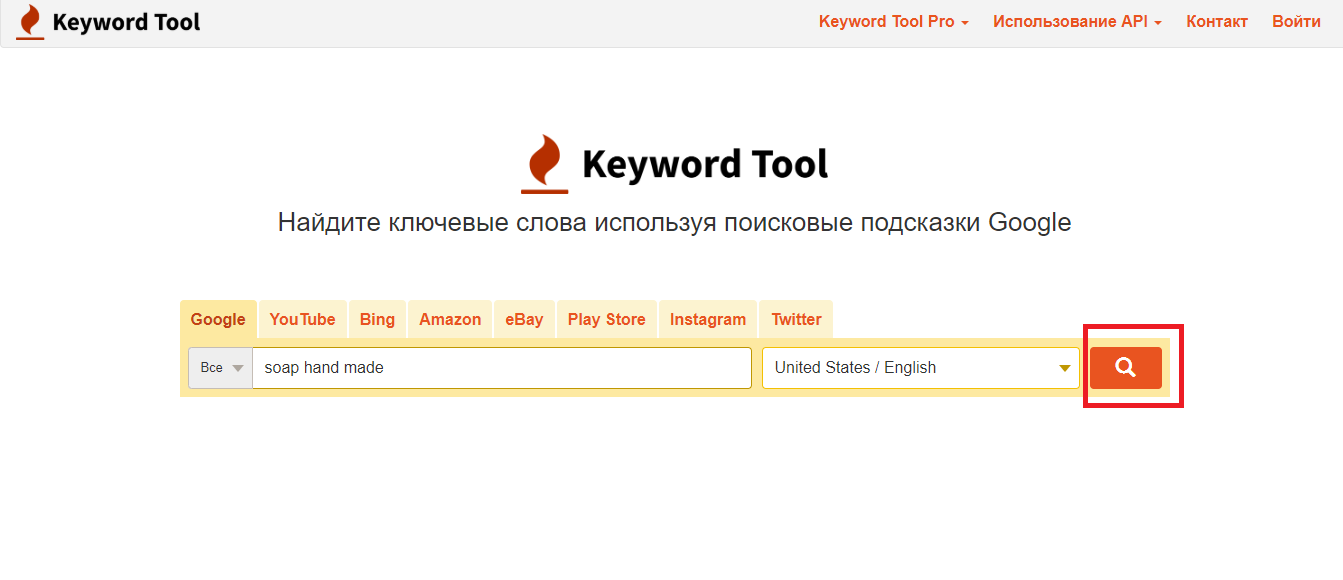Click the magnifying glass search button
Image resolution: width=1343 pixels, height=580 pixels.
click(x=1125, y=368)
